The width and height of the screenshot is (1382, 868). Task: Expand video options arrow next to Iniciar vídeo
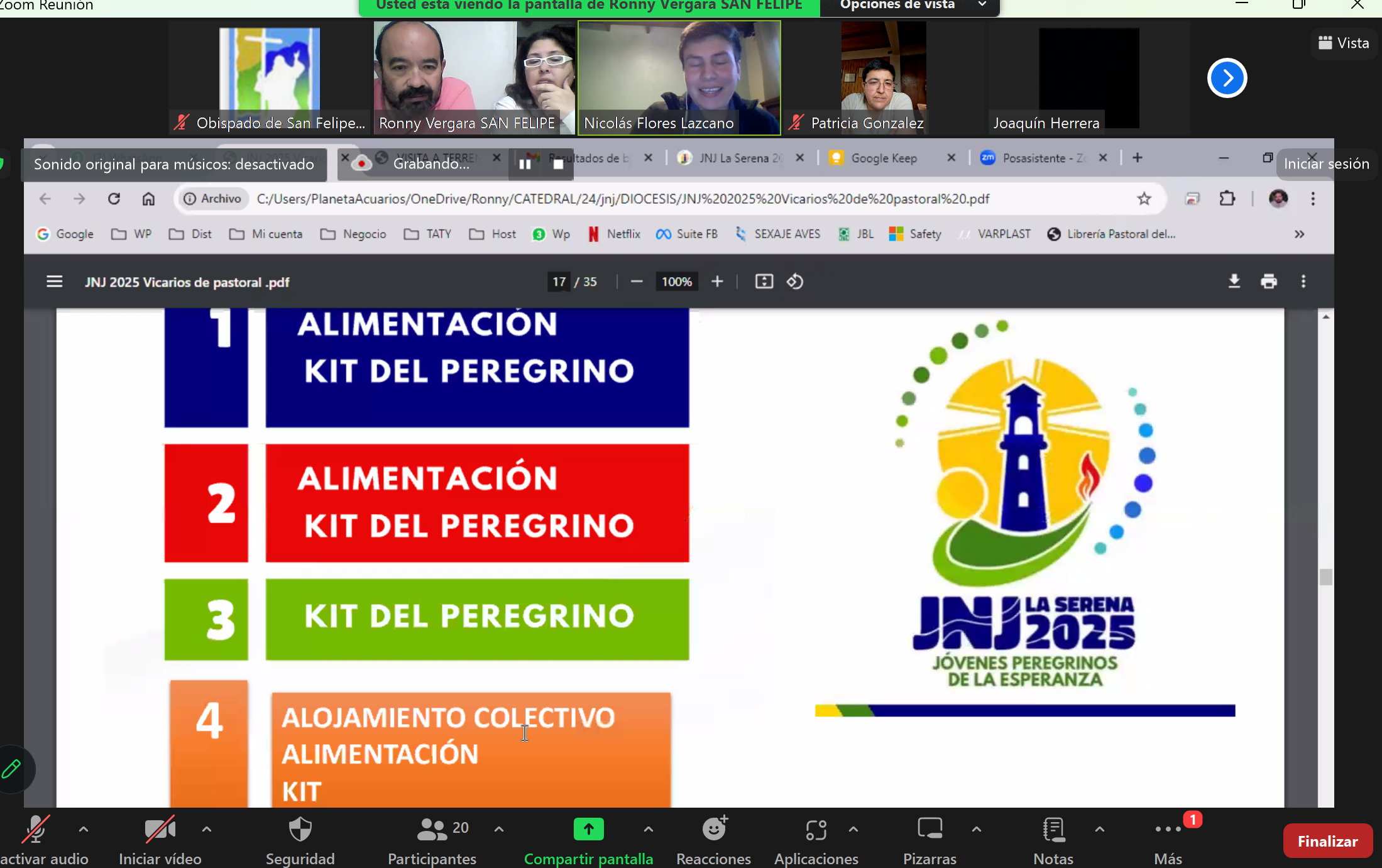point(206,829)
